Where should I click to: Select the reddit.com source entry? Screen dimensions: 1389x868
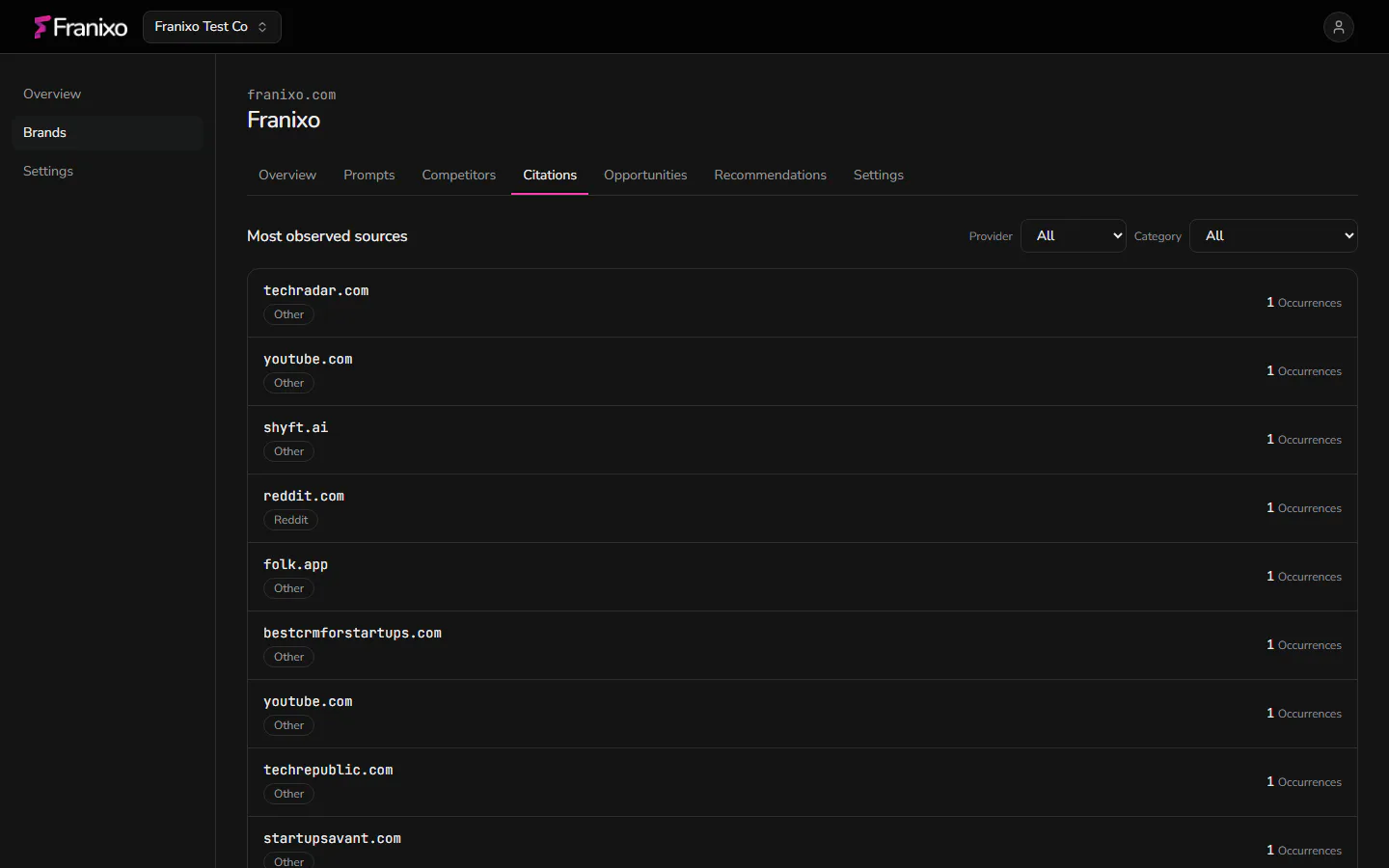[x=803, y=508]
